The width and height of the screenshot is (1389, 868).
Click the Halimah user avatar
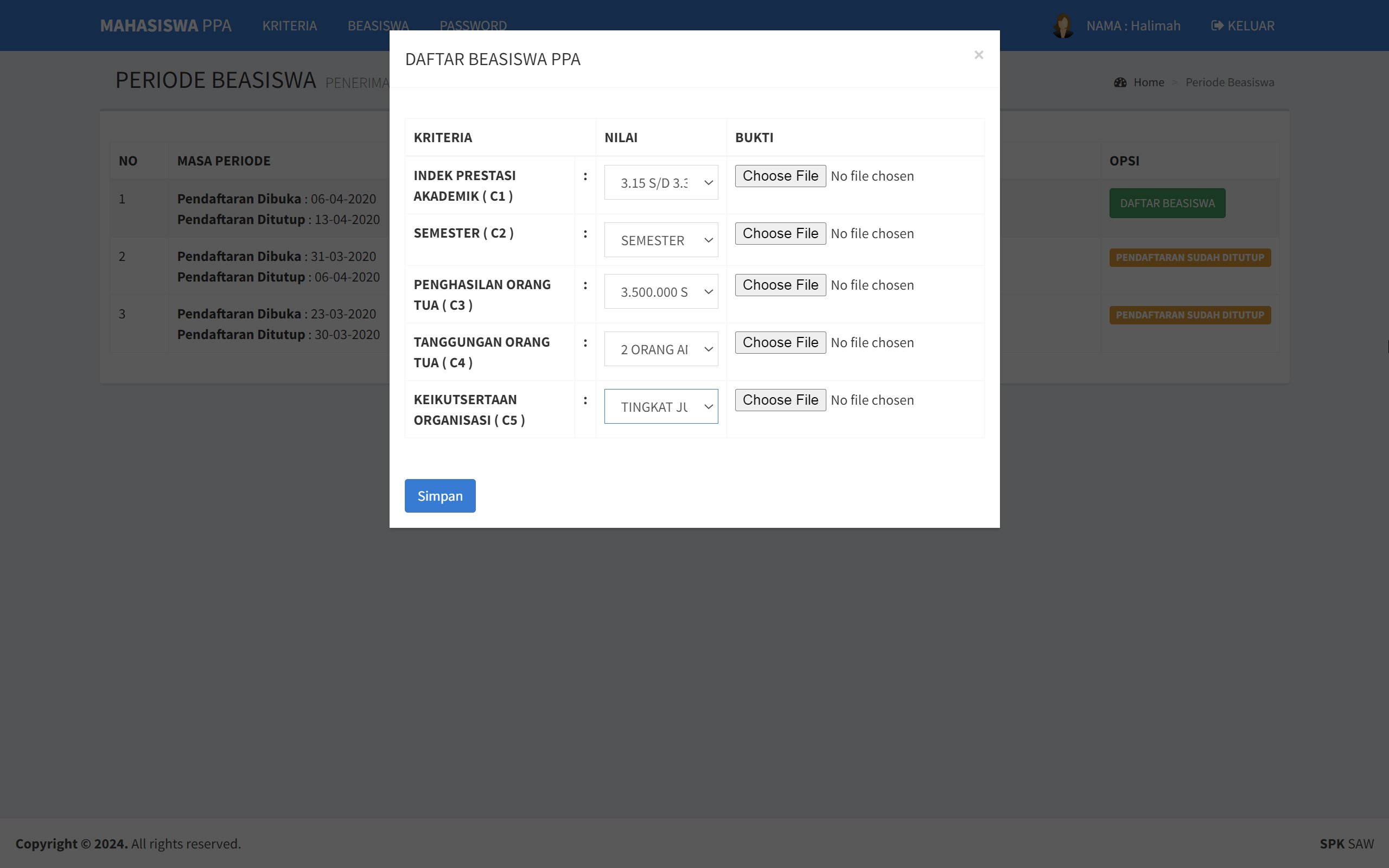(x=1064, y=25)
